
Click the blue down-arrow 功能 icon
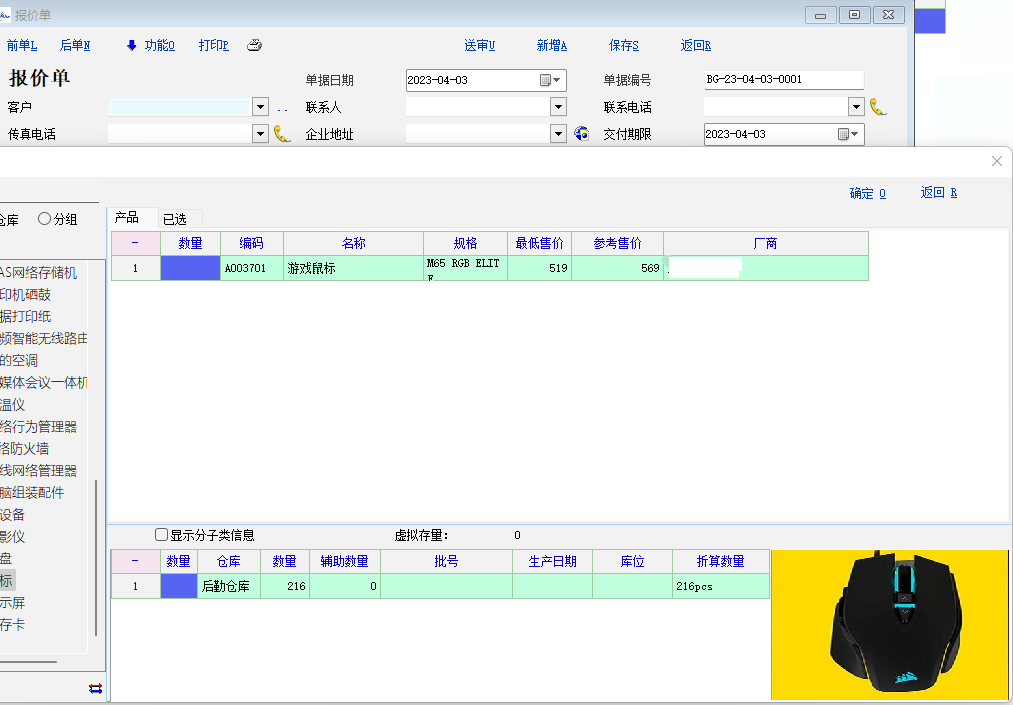click(131, 45)
